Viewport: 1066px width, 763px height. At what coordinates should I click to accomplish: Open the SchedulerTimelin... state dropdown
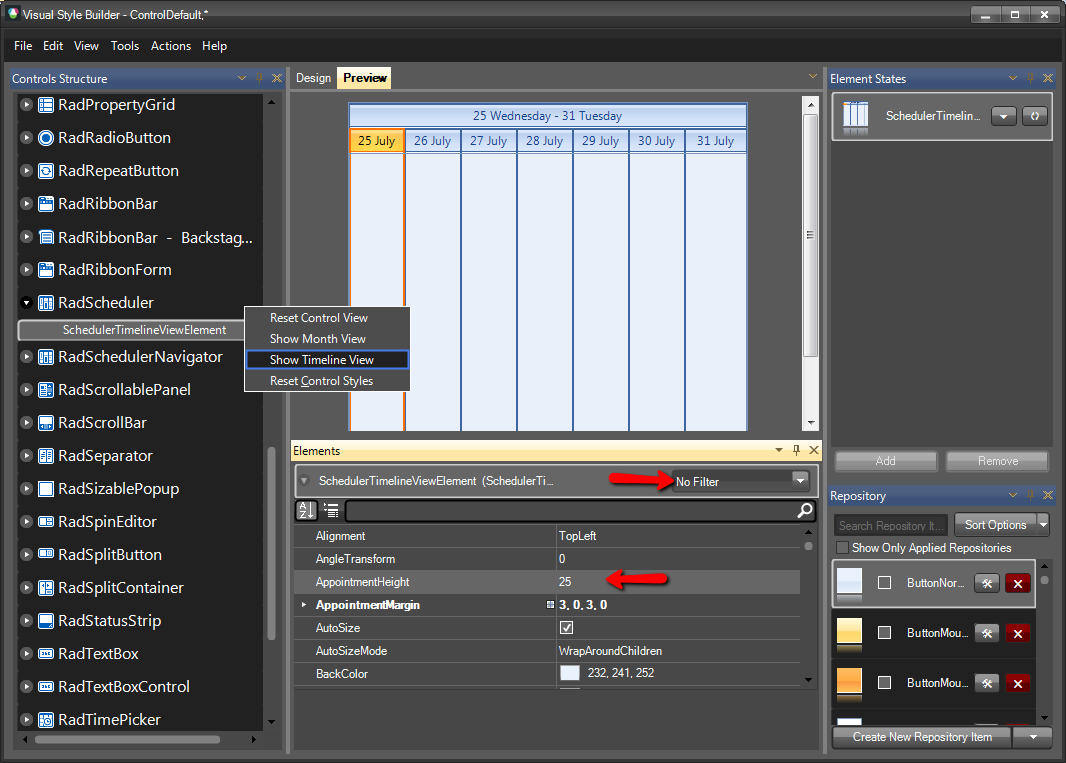[1003, 116]
